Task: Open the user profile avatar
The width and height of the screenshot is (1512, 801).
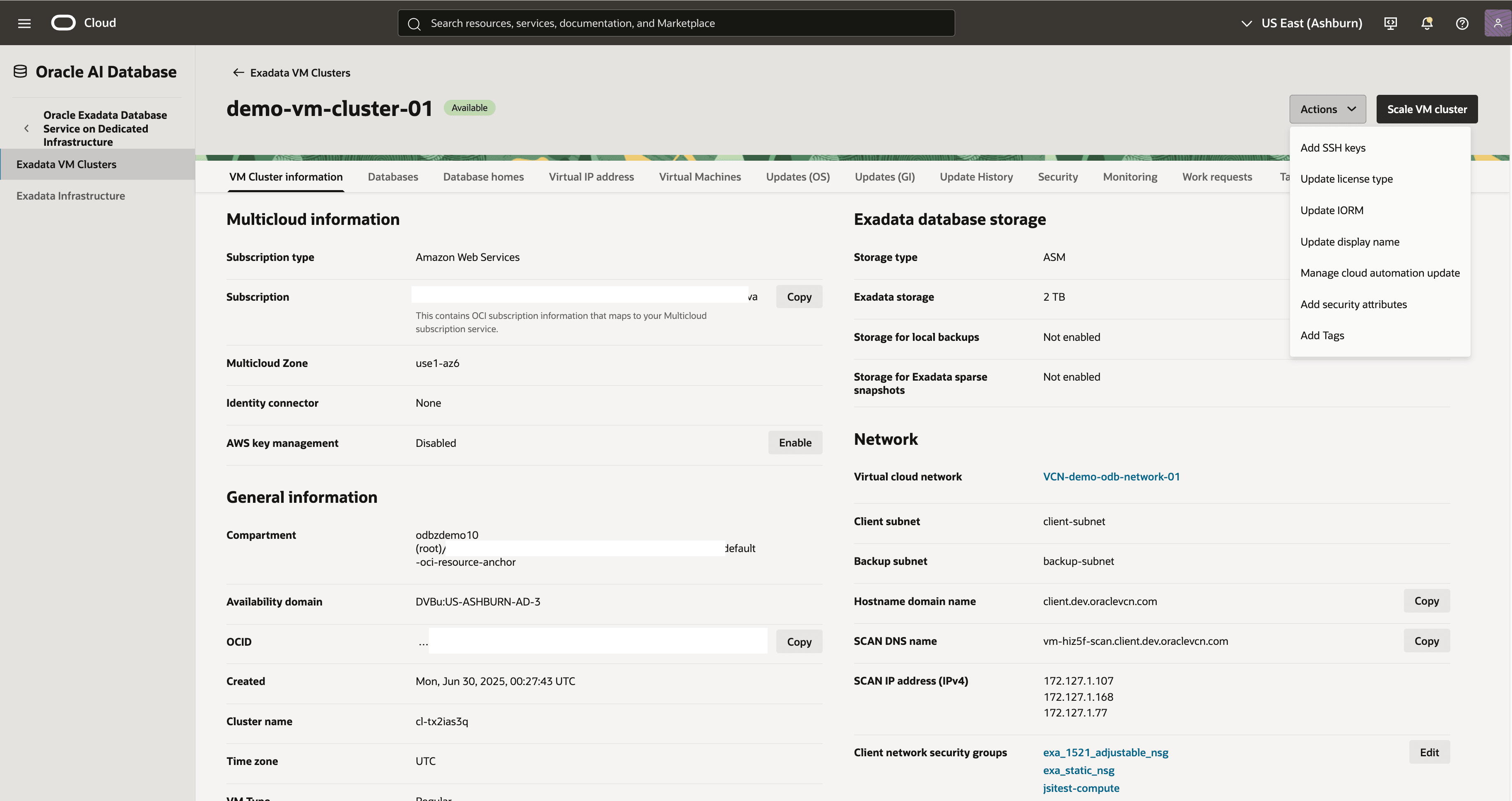Action: [x=1498, y=23]
